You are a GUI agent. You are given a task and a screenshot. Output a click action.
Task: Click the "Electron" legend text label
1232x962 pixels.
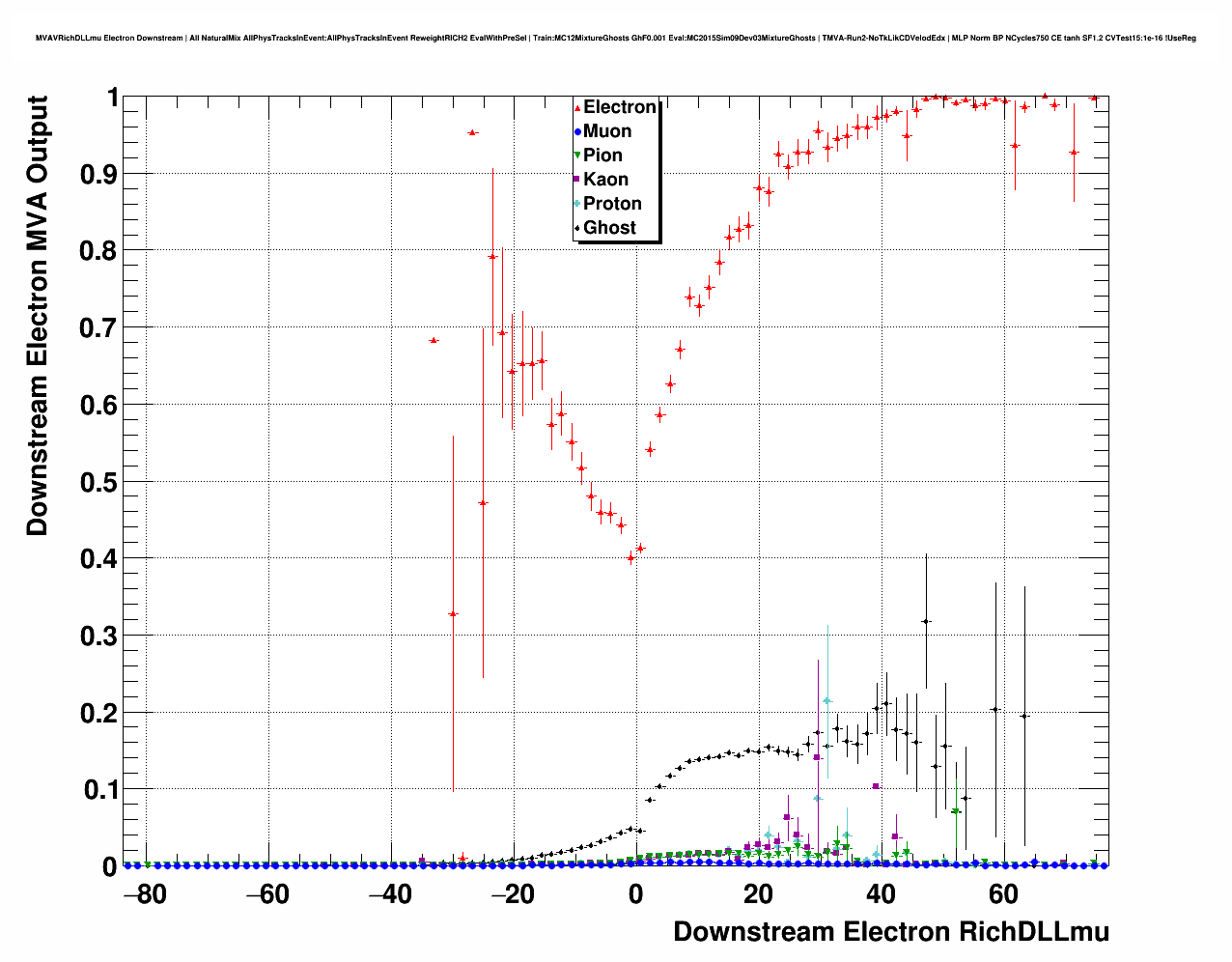(x=620, y=107)
